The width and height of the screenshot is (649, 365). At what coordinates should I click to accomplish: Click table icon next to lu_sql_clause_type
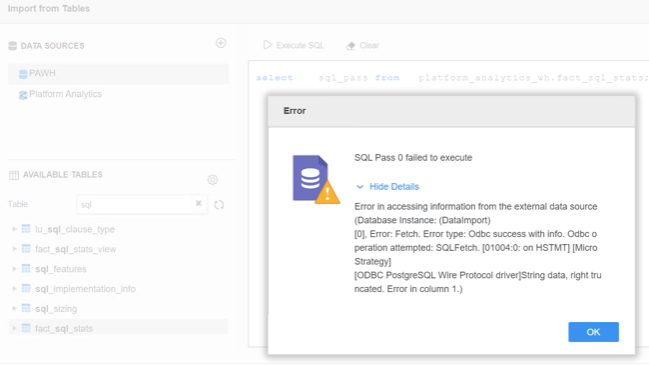(x=26, y=229)
